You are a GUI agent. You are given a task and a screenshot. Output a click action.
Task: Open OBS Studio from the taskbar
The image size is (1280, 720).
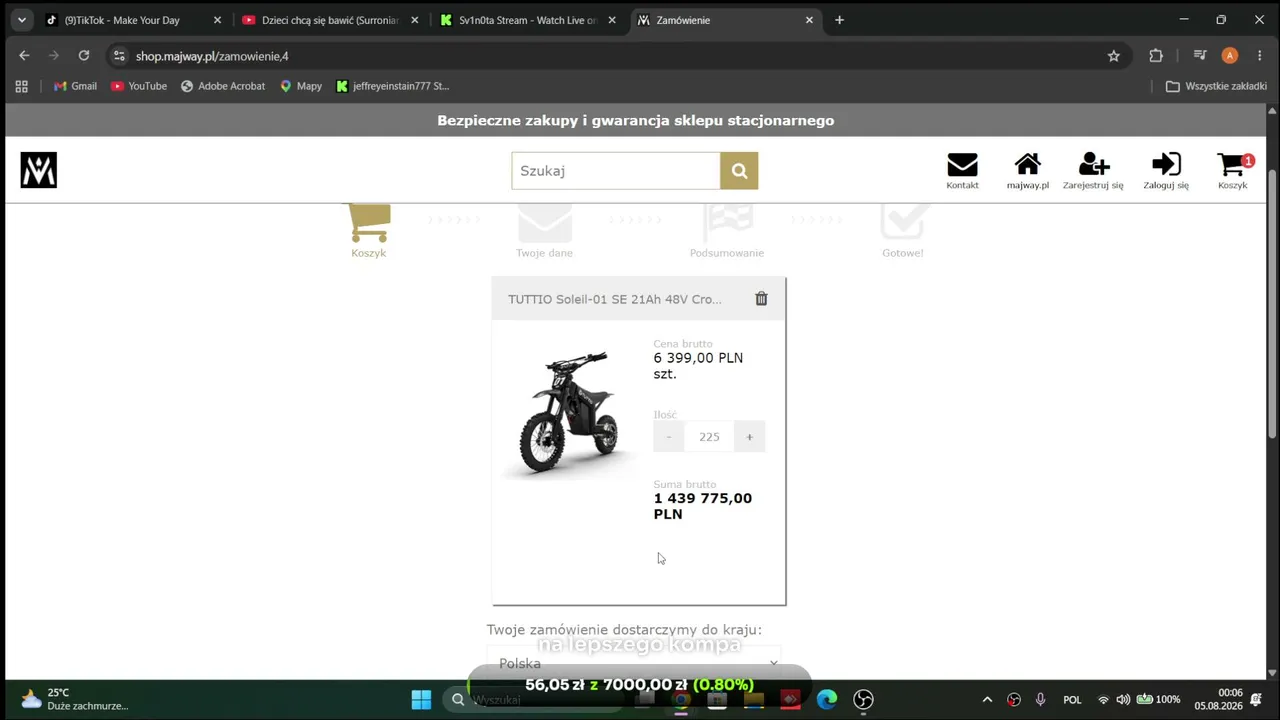tap(863, 700)
